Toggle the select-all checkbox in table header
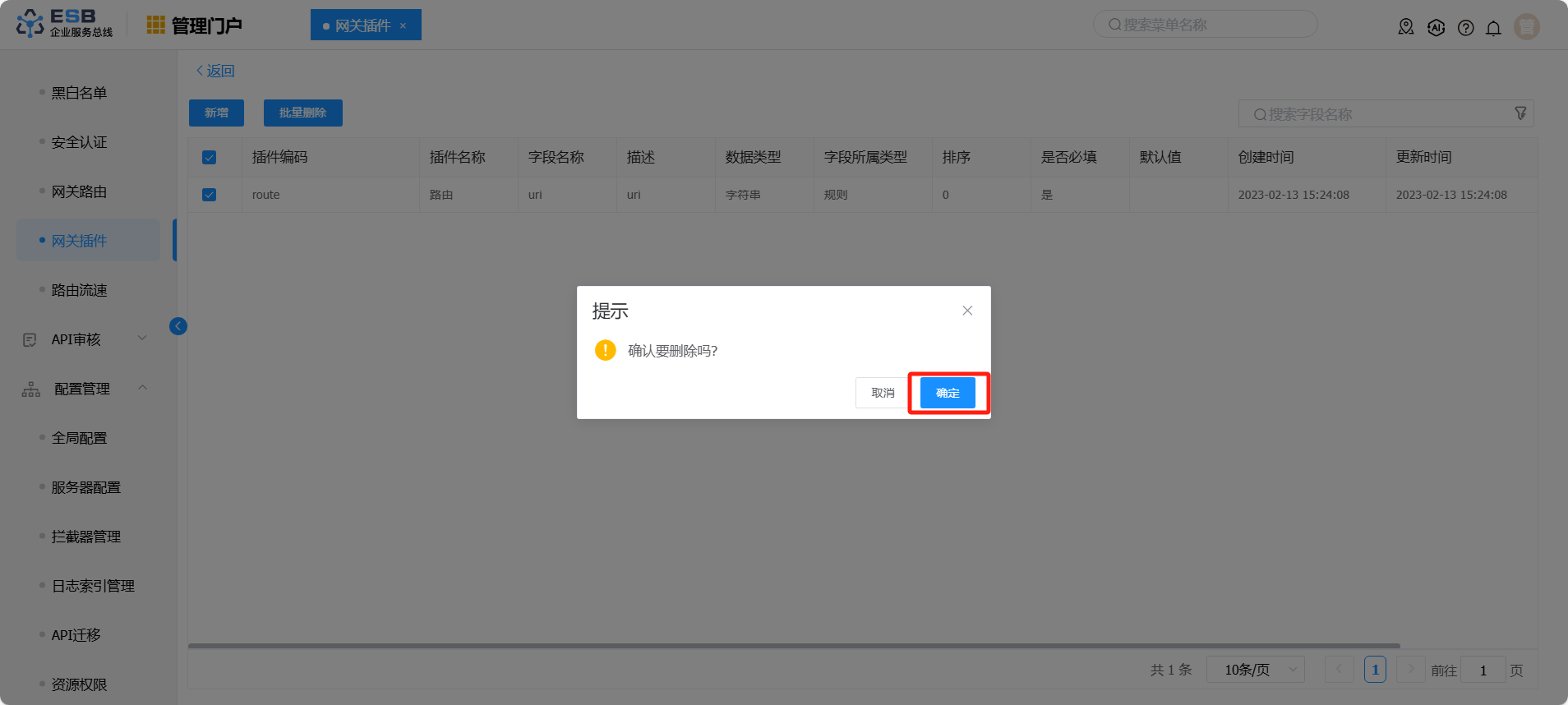Viewport: 1568px width, 705px height. 210,157
